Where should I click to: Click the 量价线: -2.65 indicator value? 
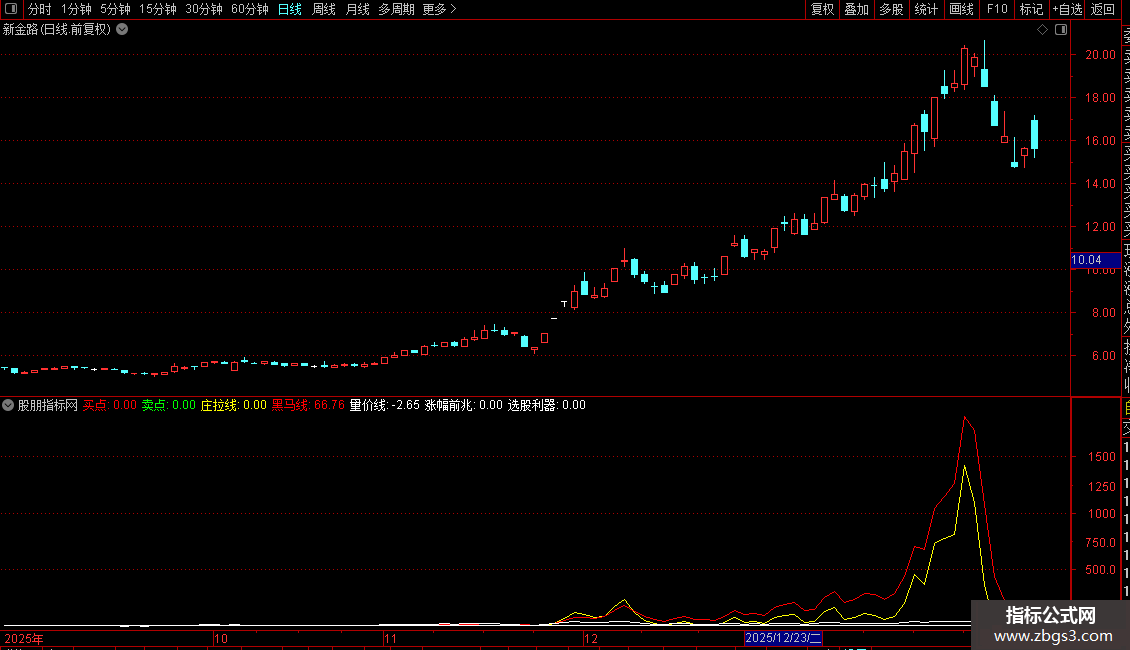tap(385, 405)
